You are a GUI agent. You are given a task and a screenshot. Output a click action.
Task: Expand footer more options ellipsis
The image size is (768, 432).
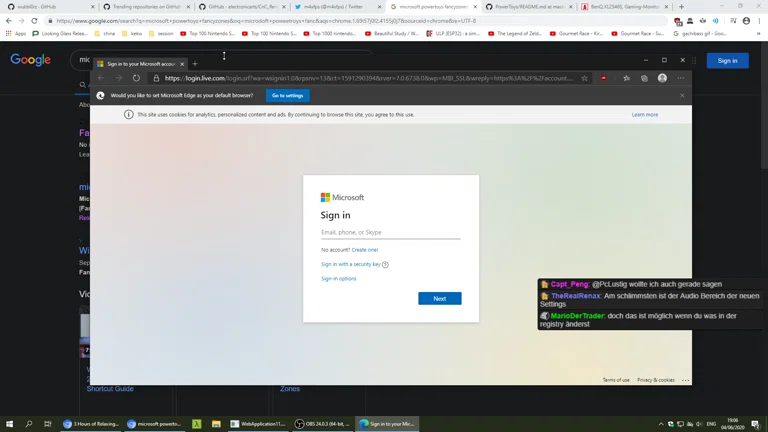[685, 380]
